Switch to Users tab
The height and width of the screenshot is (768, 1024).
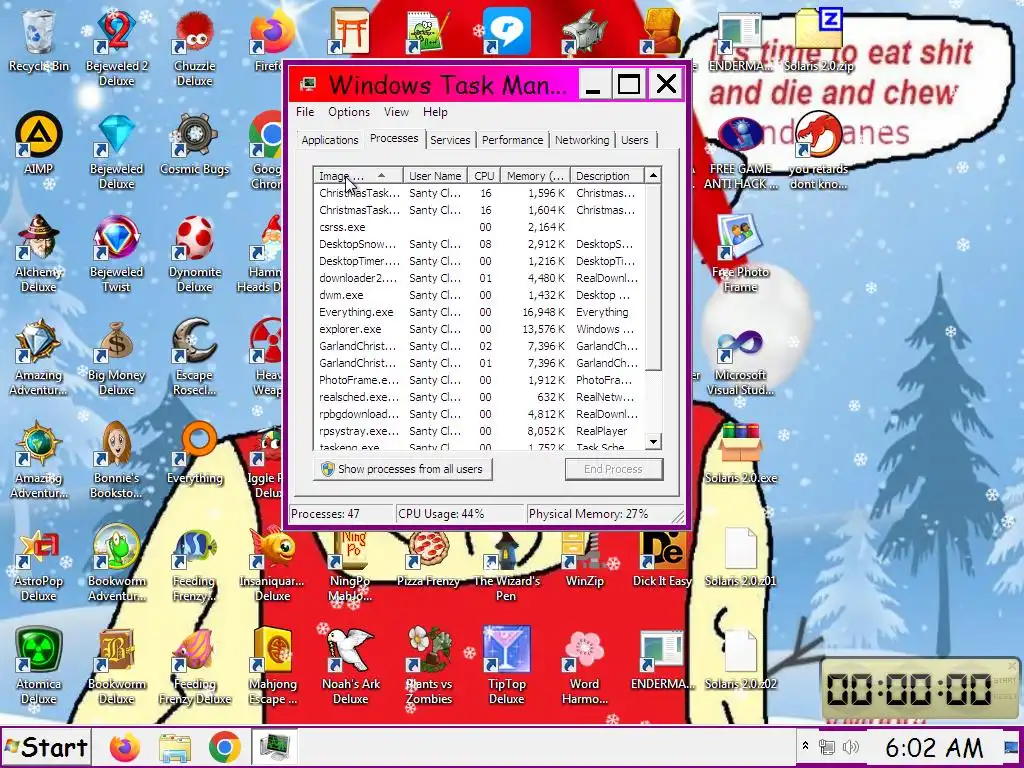click(x=635, y=140)
